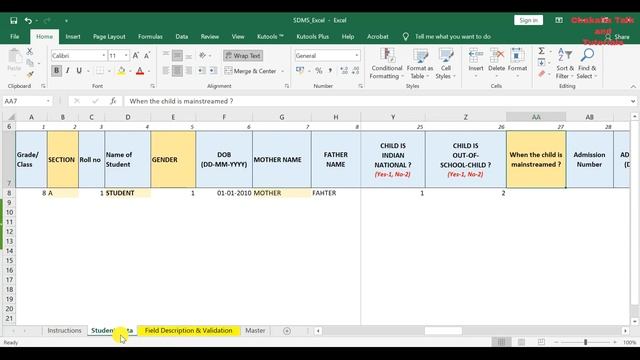The width and height of the screenshot is (640, 360).
Task: Increase font size with the larger A icon
Action: point(136,56)
